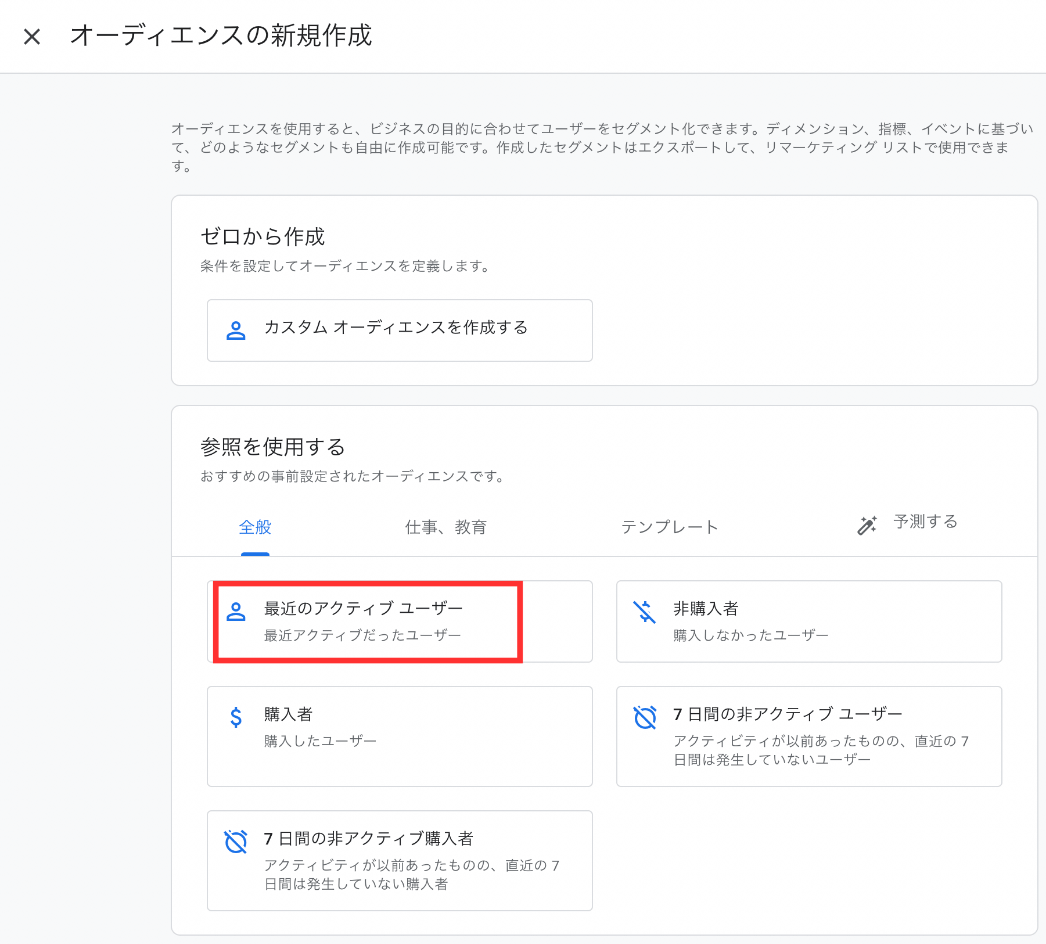Click person icon beside カスタム オーディエンスを作成する
1046x944 pixels.
pos(235,330)
